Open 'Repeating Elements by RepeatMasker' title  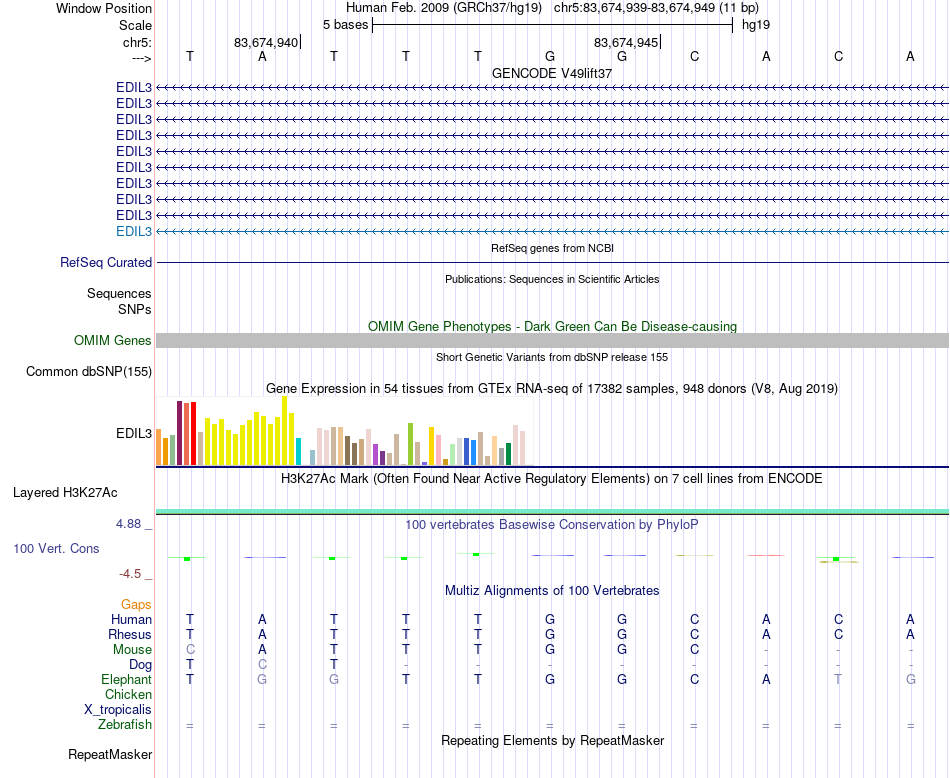(552, 740)
